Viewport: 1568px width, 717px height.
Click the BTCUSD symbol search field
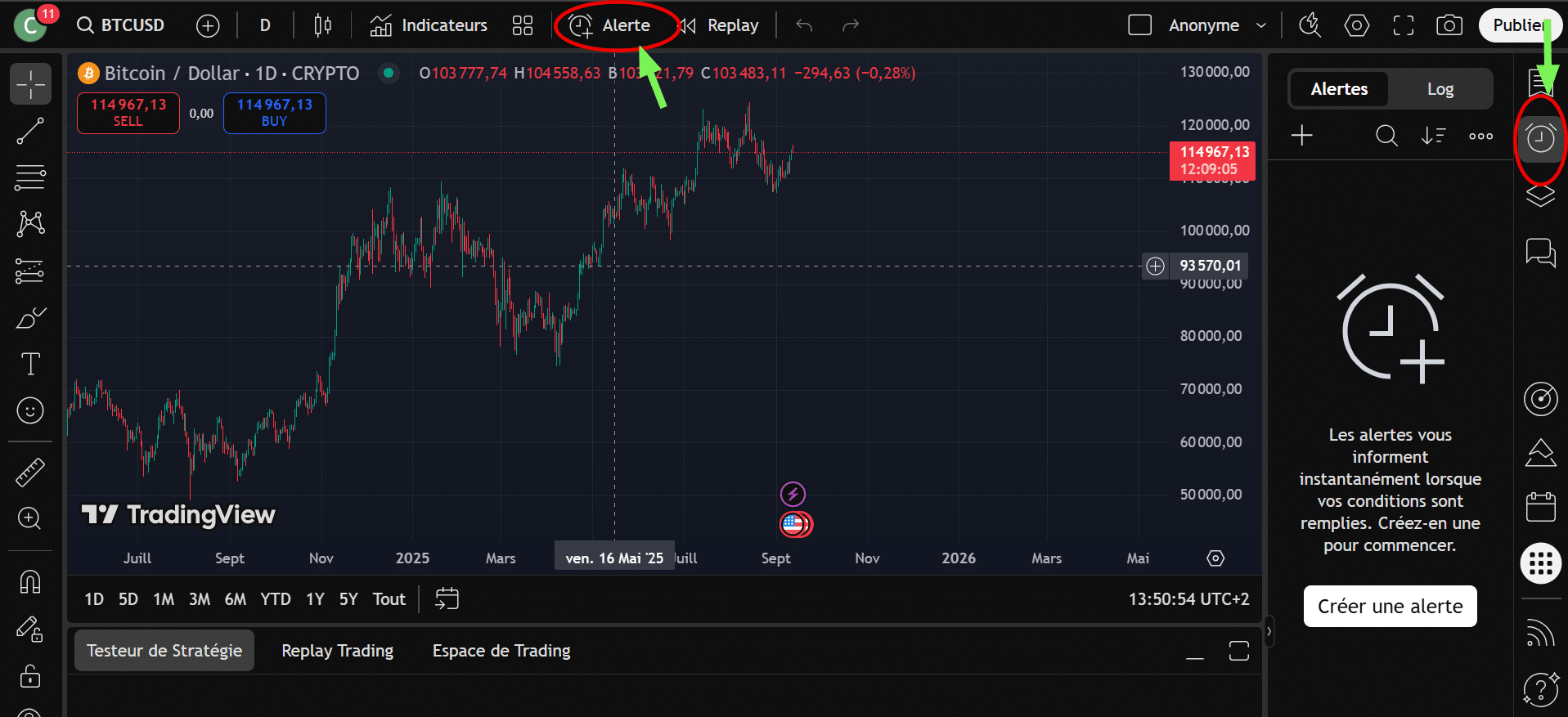pyautogui.click(x=121, y=25)
